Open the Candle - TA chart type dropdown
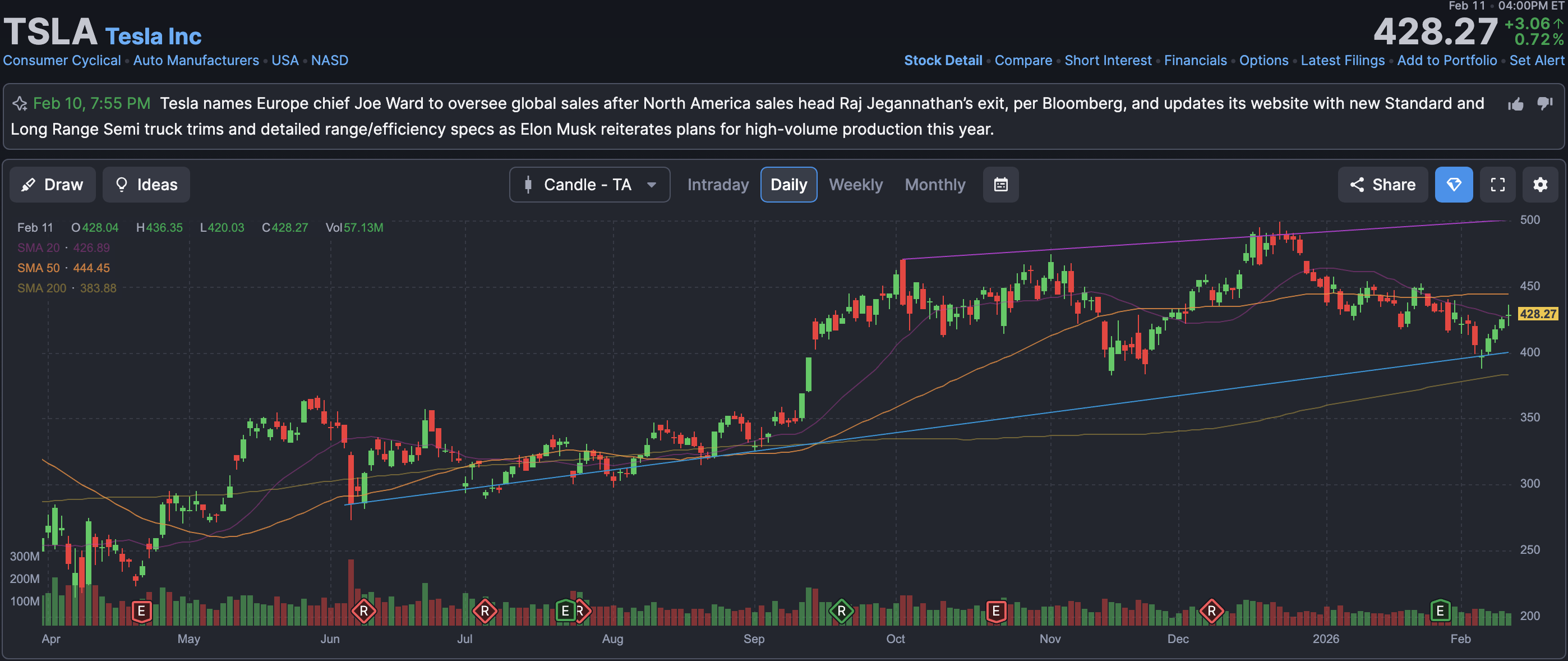 click(587, 185)
